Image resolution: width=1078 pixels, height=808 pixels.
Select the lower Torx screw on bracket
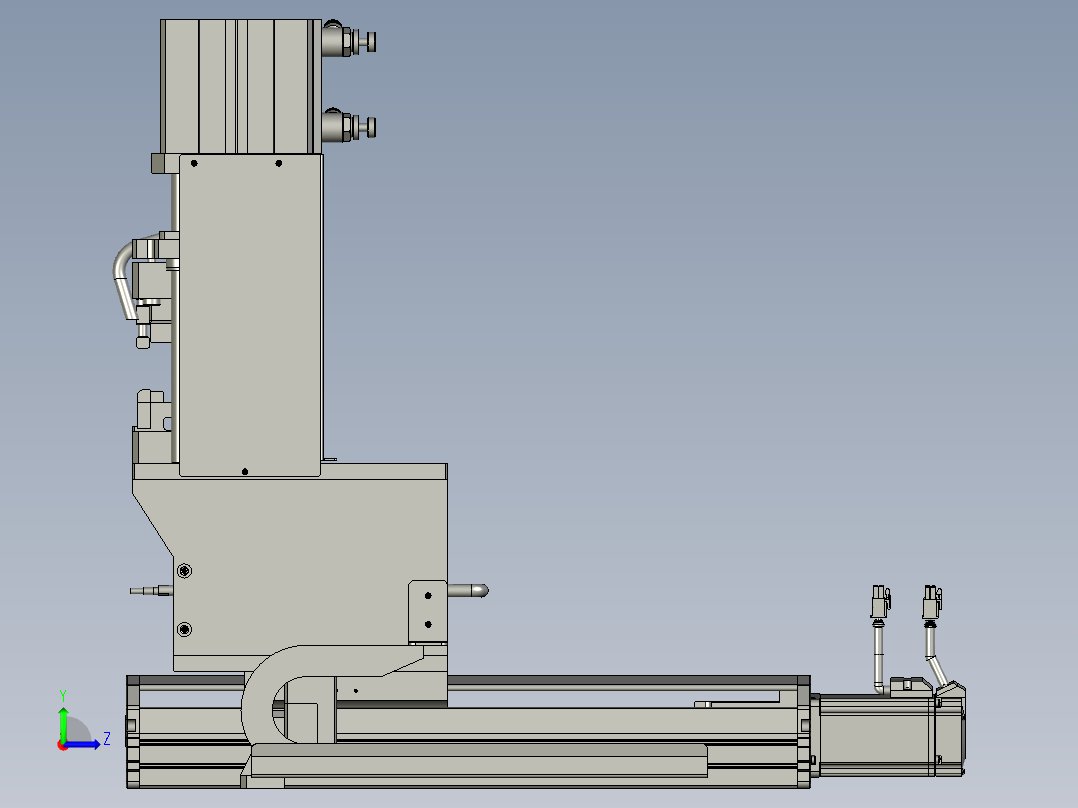(184, 629)
